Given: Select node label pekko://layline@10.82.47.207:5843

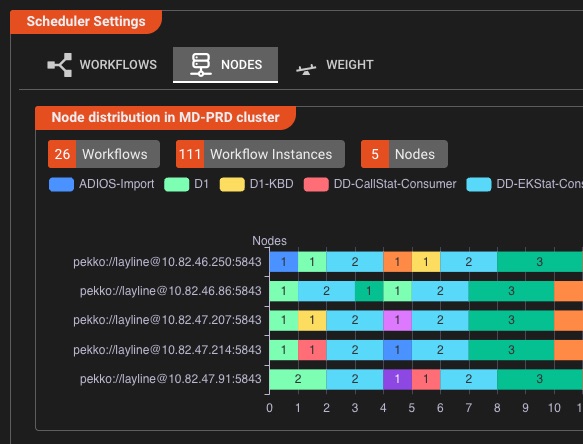Looking at the screenshot, I should pyautogui.click(x=167, y=320).
